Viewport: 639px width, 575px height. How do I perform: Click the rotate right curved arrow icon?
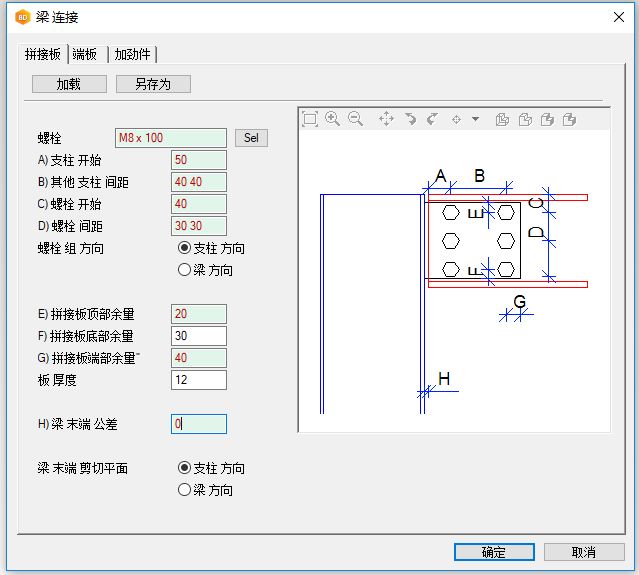[432, 119]
